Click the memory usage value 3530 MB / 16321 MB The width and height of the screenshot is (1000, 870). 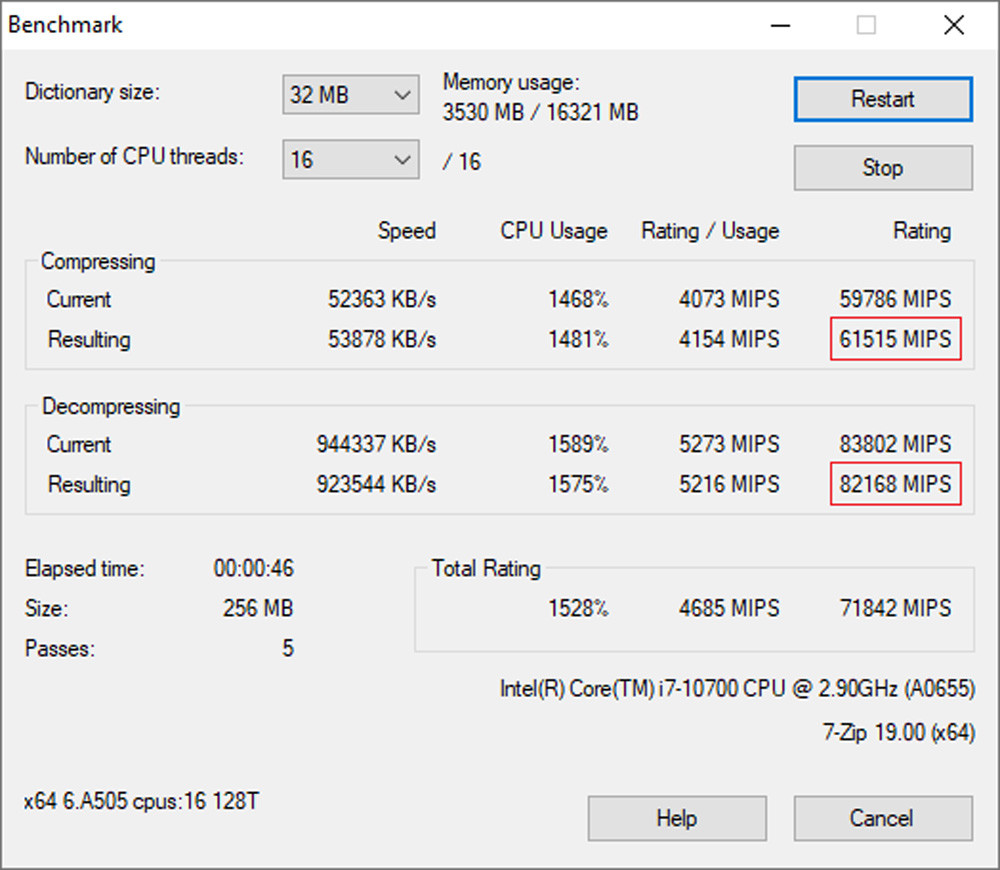pos(540,113)
